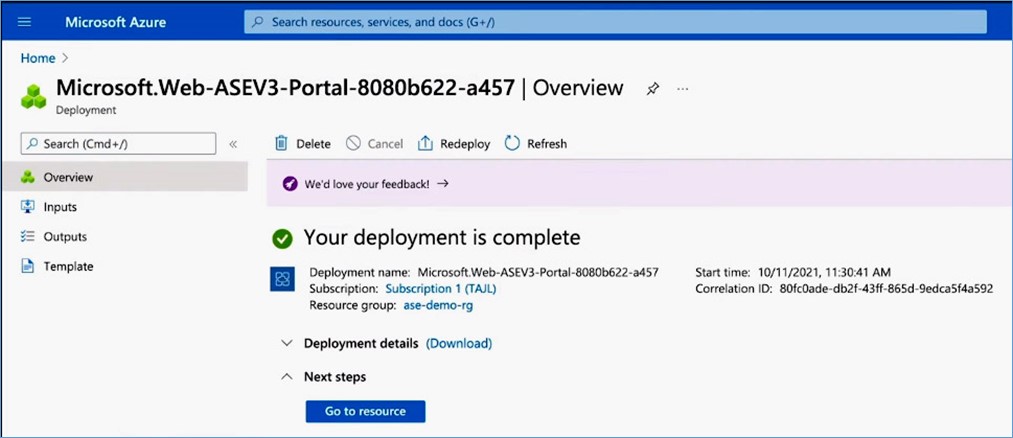The width and height of the screenshot is (1013, 438).
Task: Click the green cubes deployment icon beside the title
Action: (x=34, y=97)
